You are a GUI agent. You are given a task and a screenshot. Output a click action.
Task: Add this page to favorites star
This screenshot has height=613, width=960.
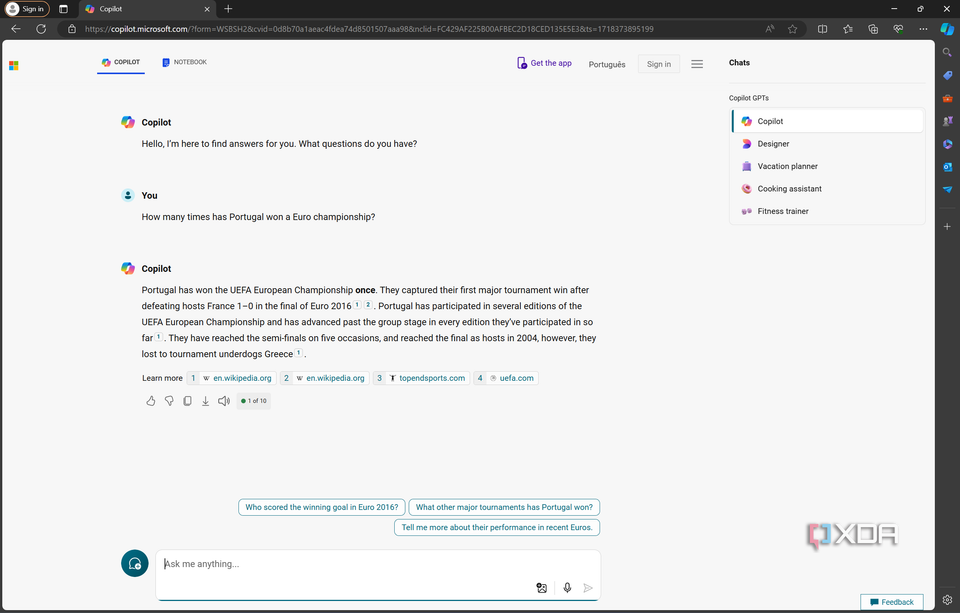tap(792, 29)
